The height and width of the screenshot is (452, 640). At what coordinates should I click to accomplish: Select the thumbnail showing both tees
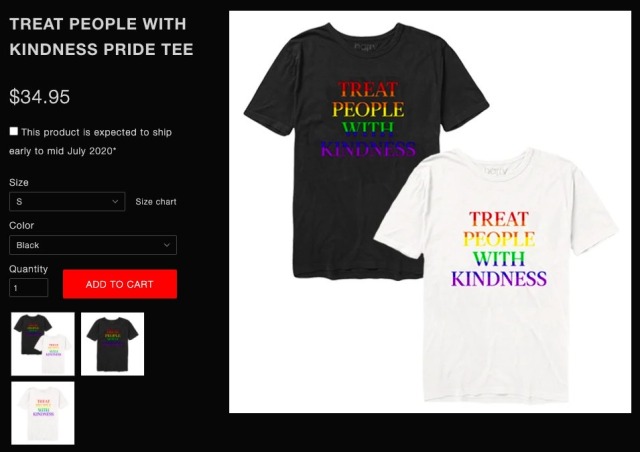tap(43, 344)
